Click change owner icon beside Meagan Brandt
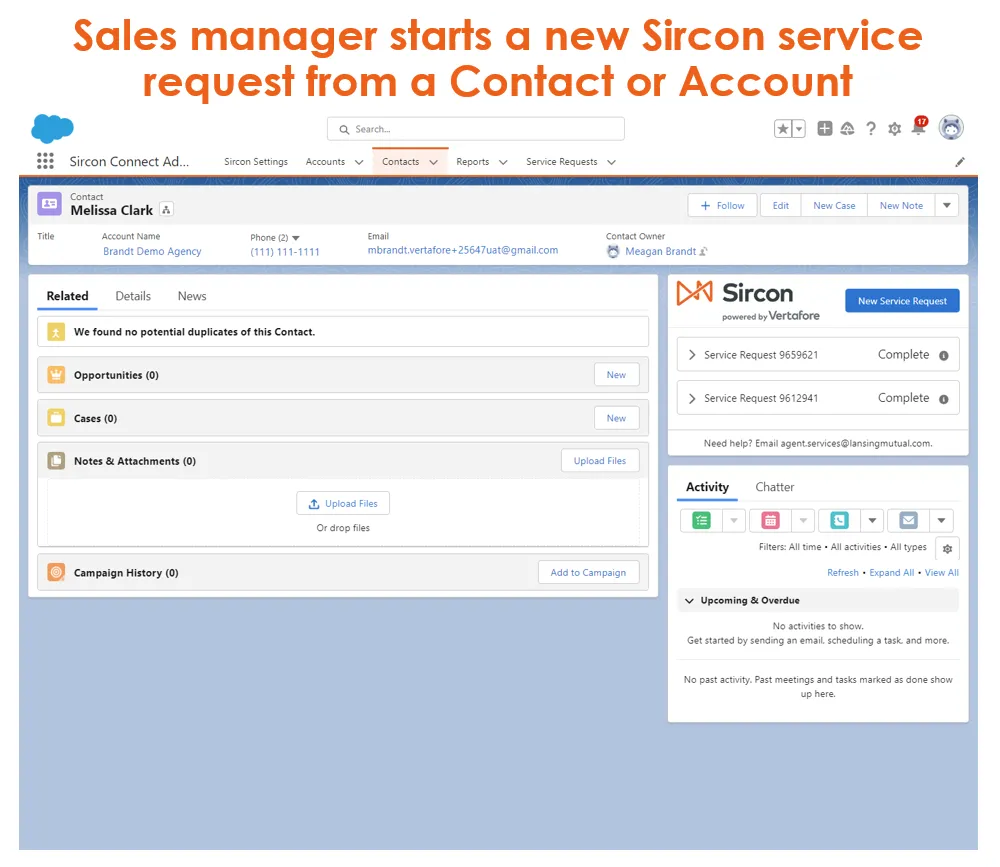This screenshot has width=1000, height=867. click(x=703, y=251)
